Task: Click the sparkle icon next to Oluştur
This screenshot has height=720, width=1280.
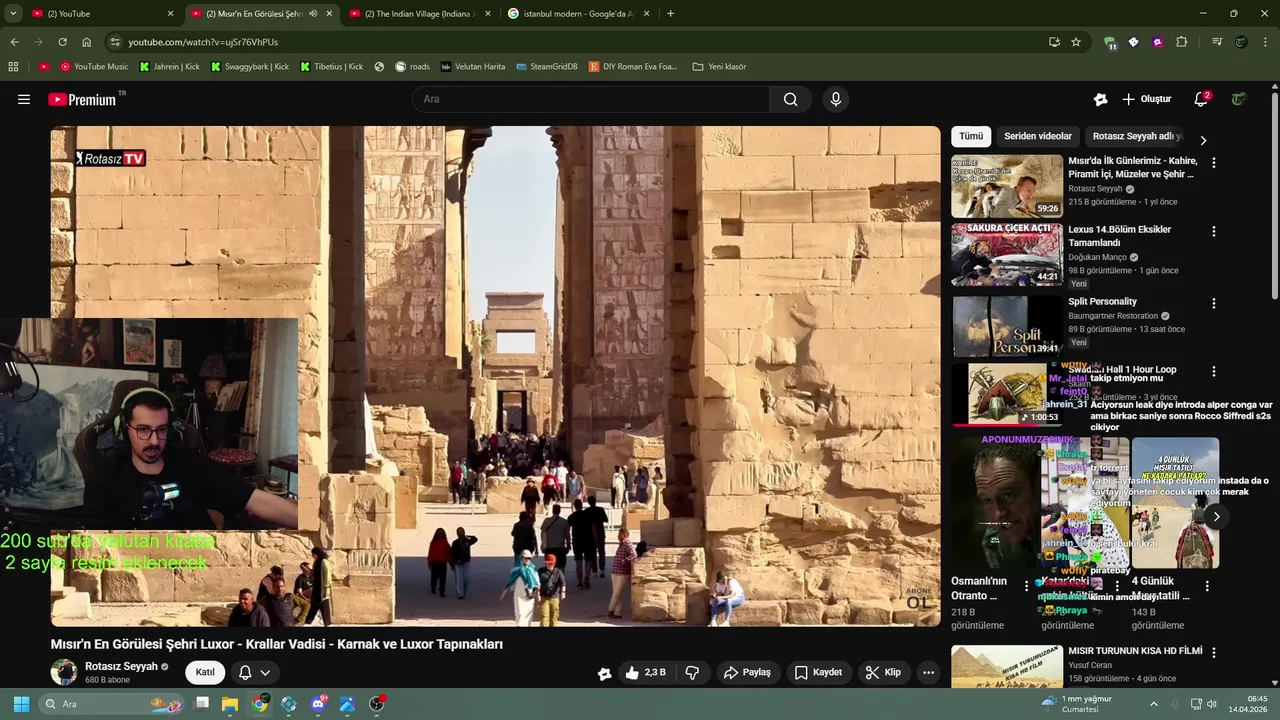Action: (x=1101, y=99)
